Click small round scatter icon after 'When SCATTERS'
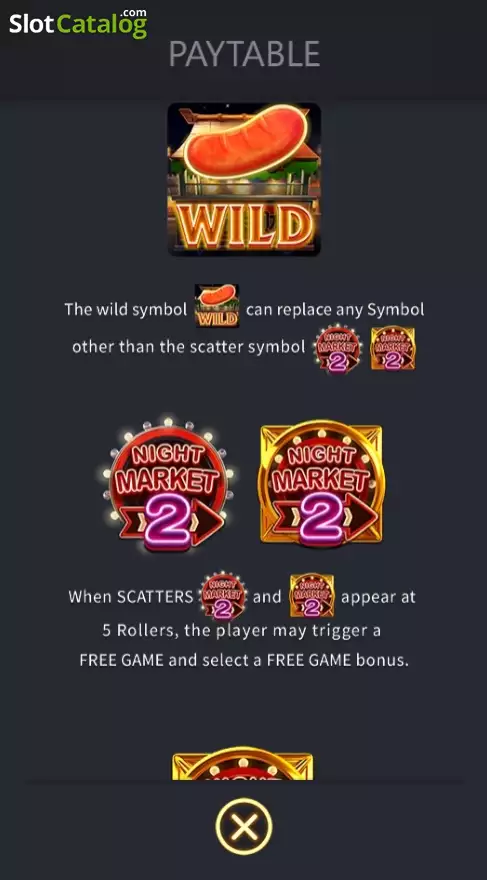Image resolution: width=487 pixels, height=880 pixels. pos(223,596)
